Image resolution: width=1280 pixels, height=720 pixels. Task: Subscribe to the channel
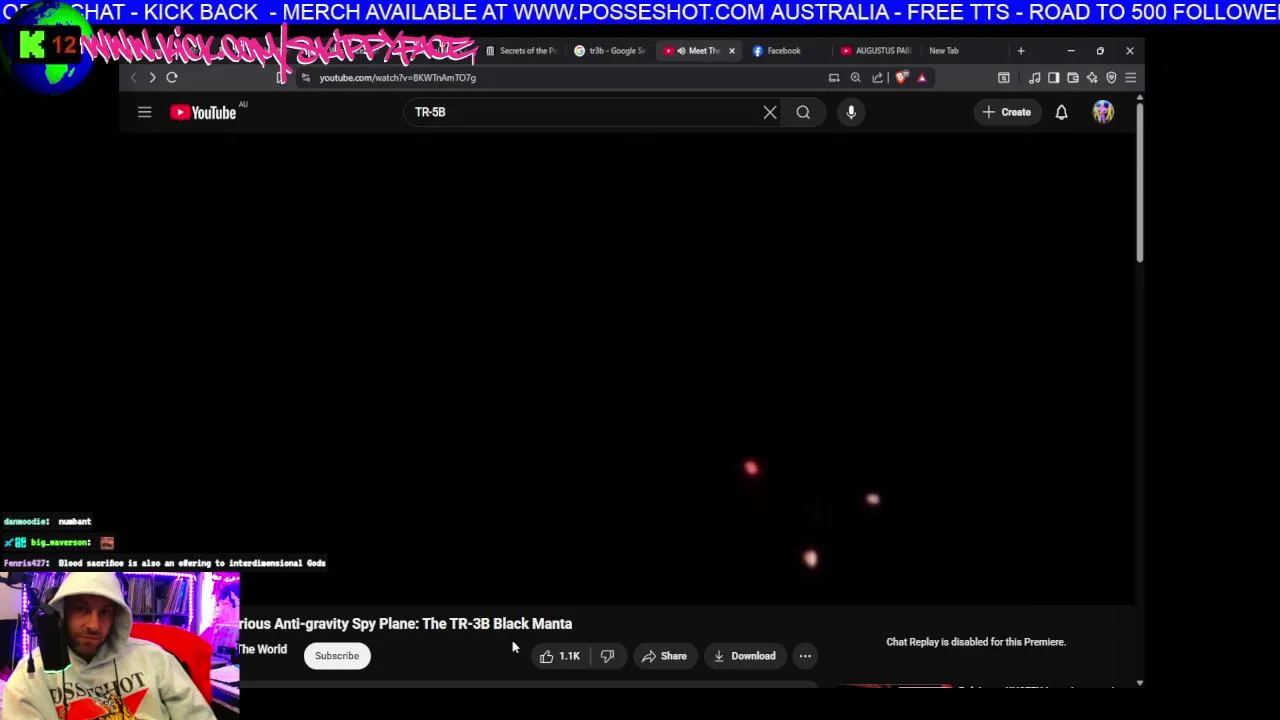[x=337, y=656]
